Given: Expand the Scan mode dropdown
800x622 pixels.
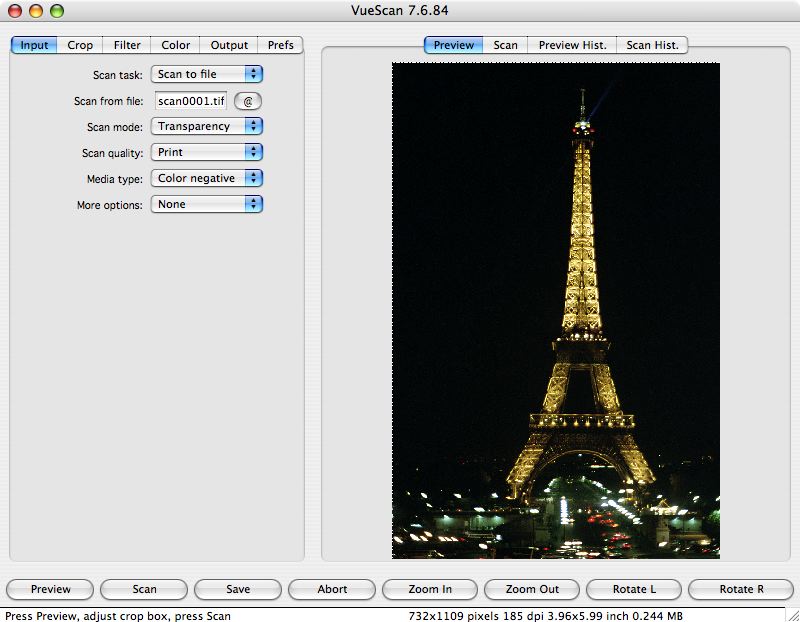Looking at the screenshot, I should 206,126.
